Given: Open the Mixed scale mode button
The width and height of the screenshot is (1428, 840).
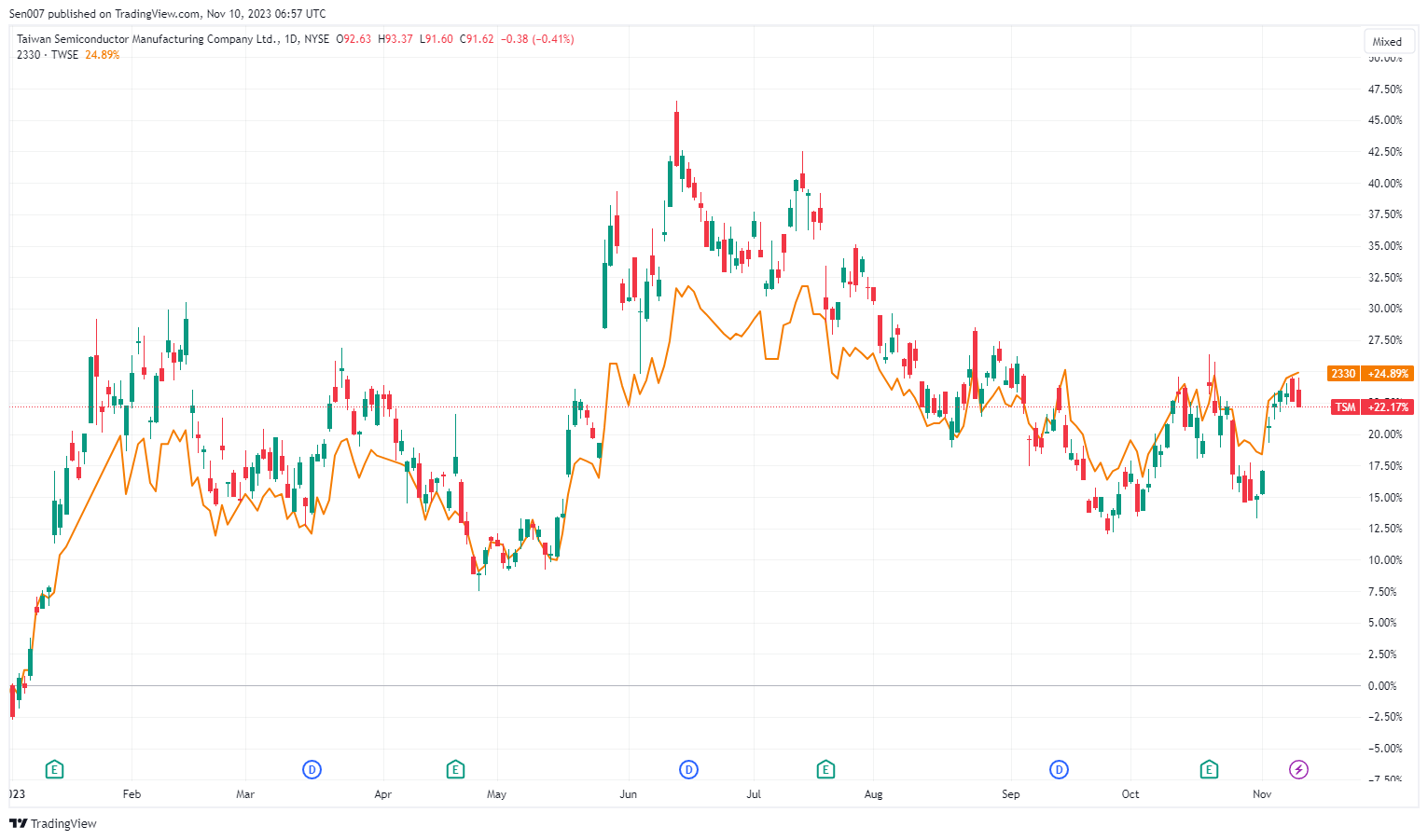Looking at the screenshot, I should click(1387, 42).
